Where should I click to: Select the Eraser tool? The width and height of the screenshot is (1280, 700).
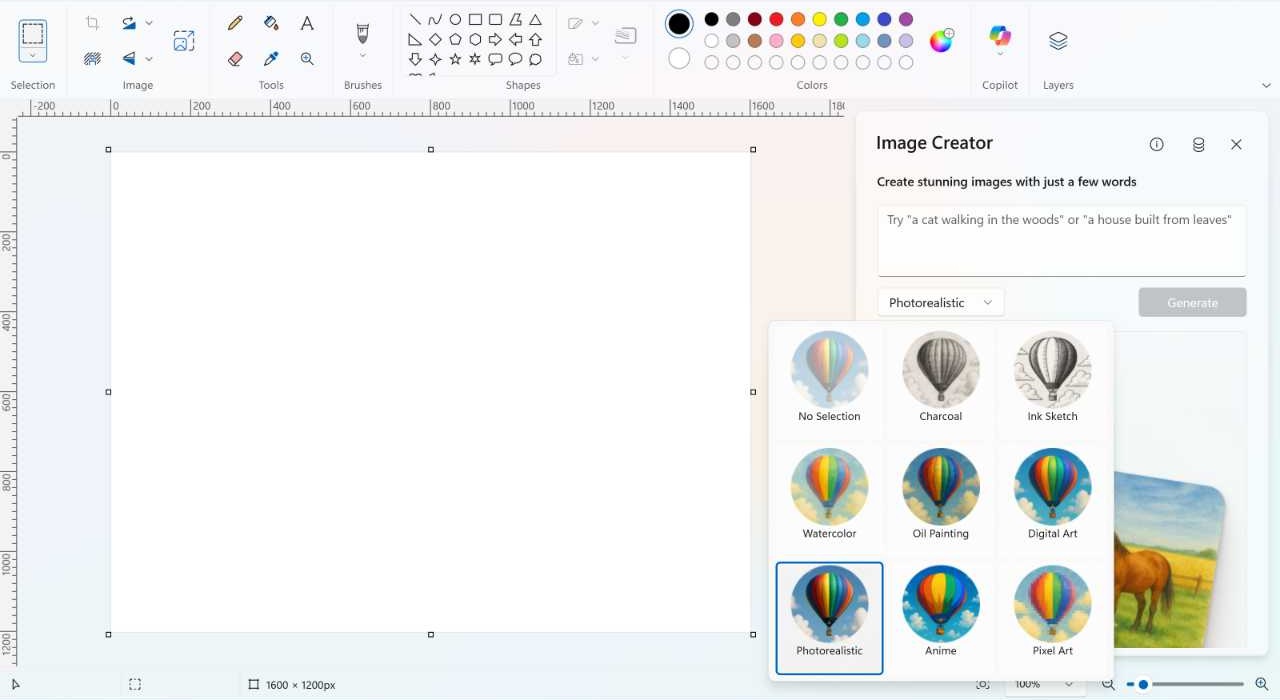235,59
